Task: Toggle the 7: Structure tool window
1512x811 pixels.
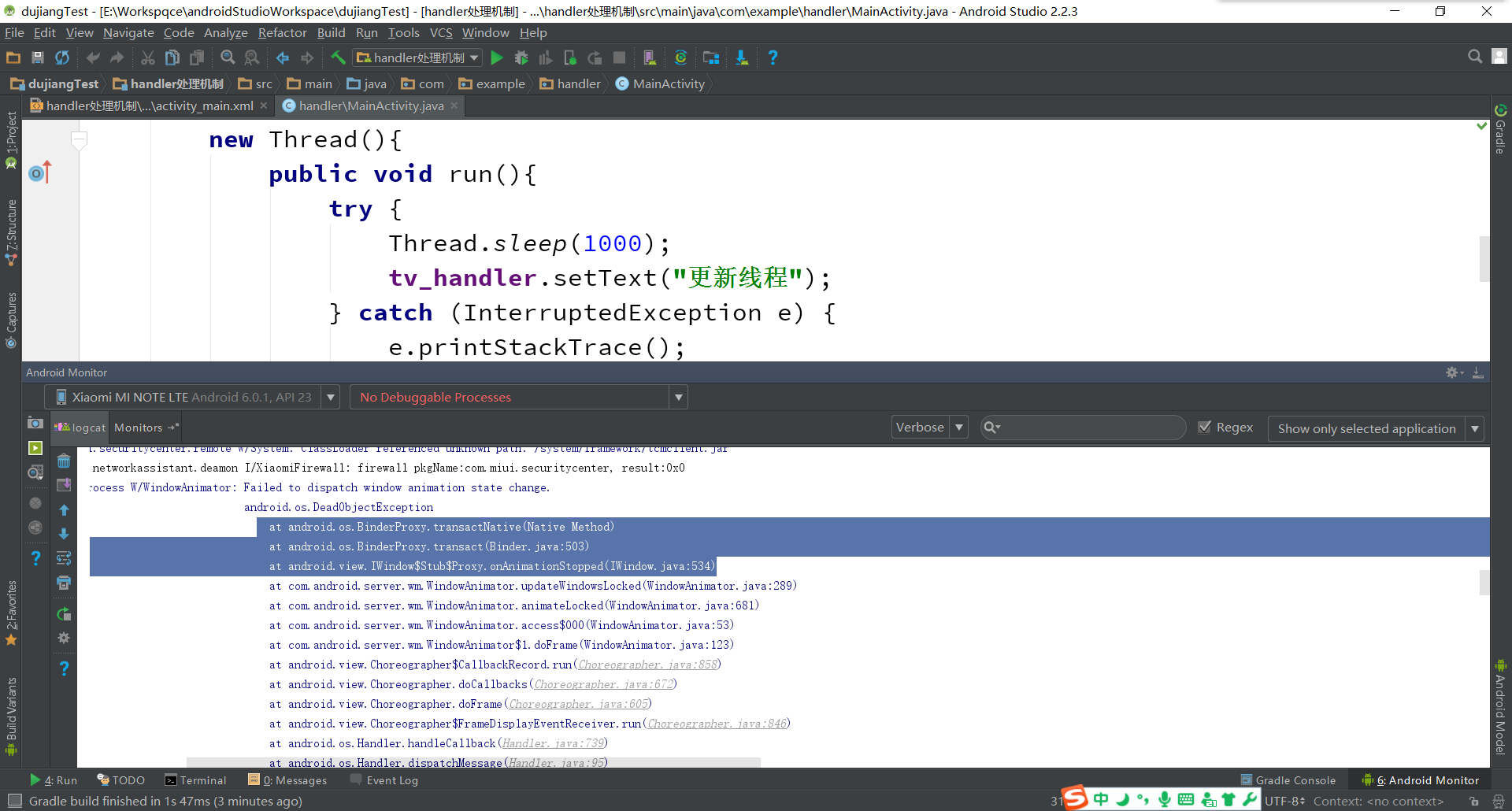Action: [x=11, y=232]
